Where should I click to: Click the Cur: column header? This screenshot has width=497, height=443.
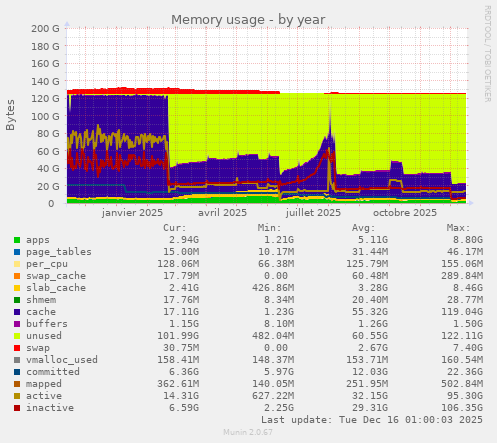tap(175, 228)
